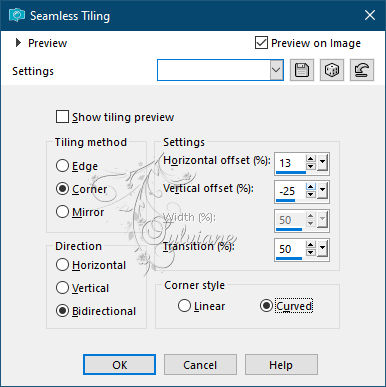The height and width of the screenshot is (387, 386).
Task: Open Transition slider dropdown arrow
Action: click(x=322, y=249)
